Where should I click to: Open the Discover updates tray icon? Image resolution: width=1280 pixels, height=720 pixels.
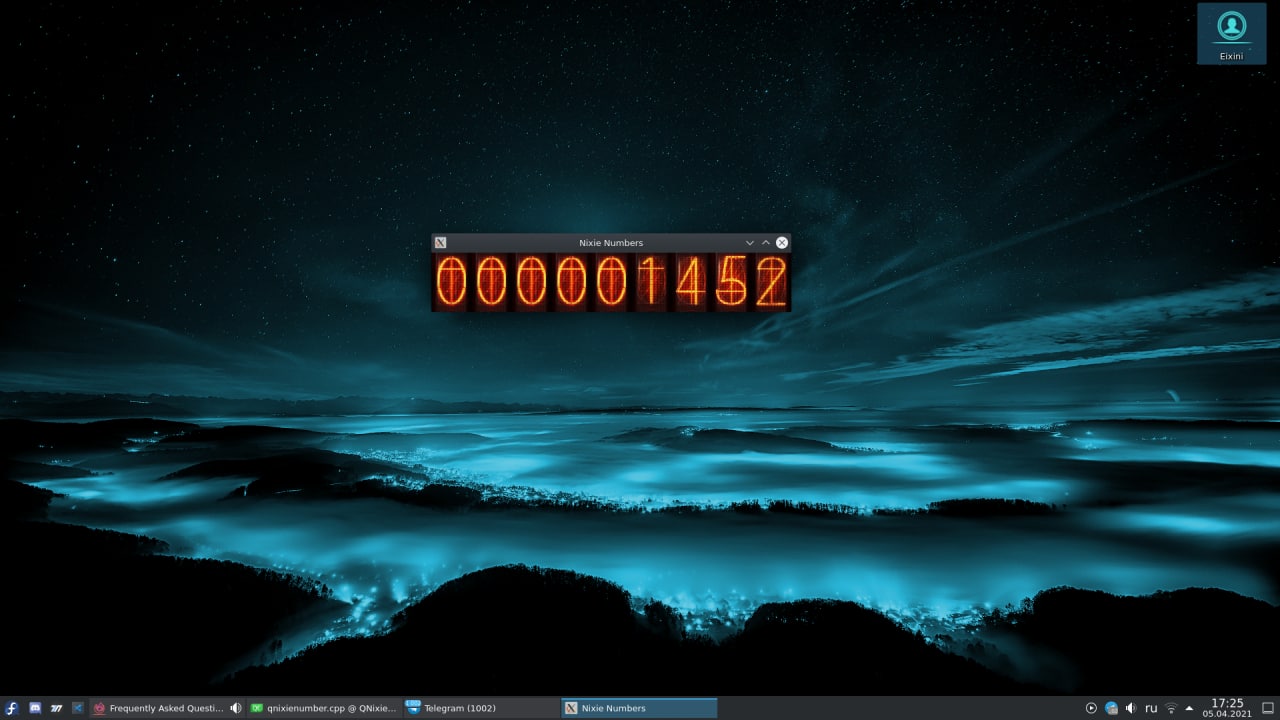(x=1111, y=708)
